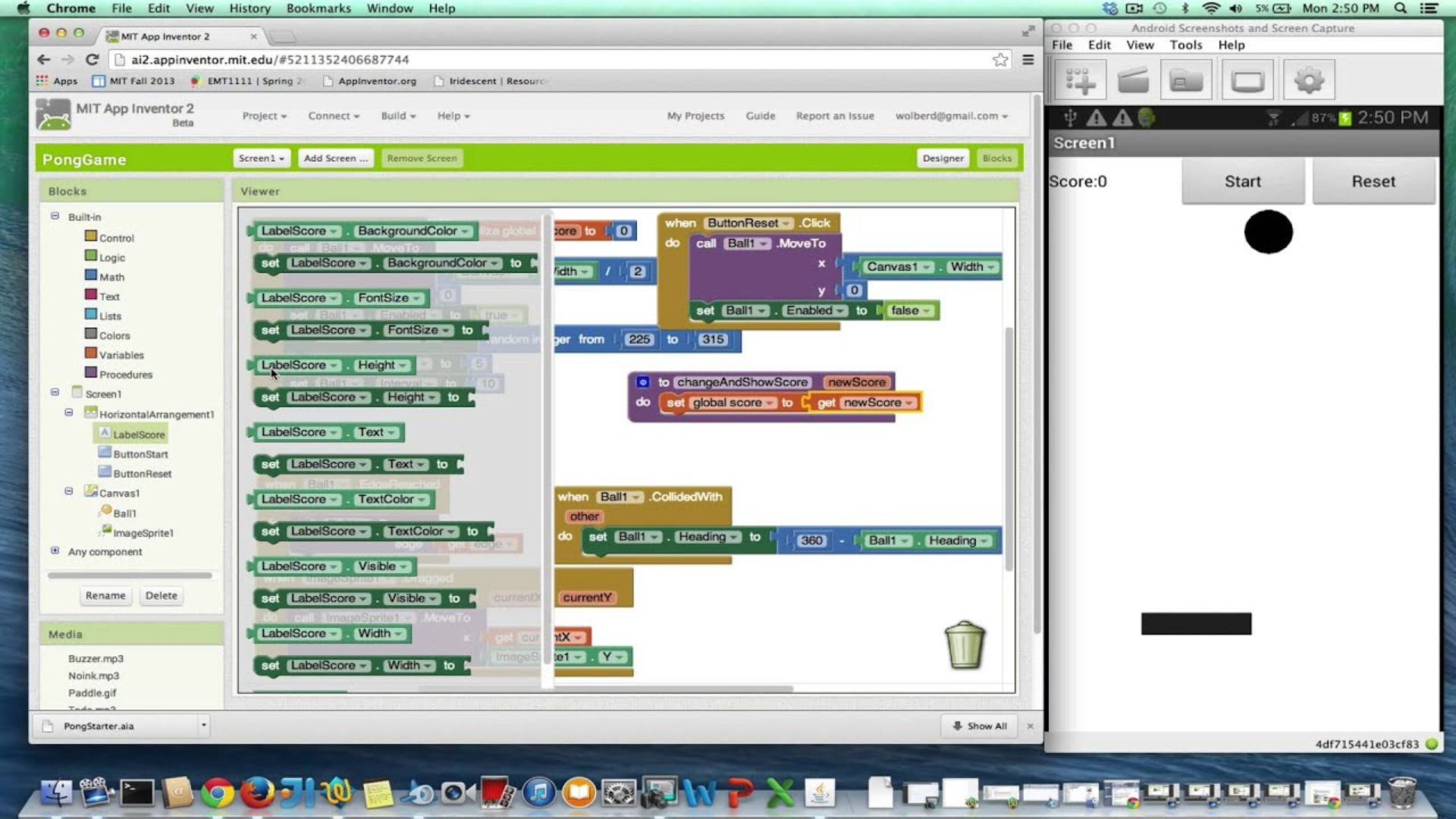Screen dimensions: 1456x819
Task: Click the mutator icon on changeAndShowScore procedure
Action: (x=642, y=382)
